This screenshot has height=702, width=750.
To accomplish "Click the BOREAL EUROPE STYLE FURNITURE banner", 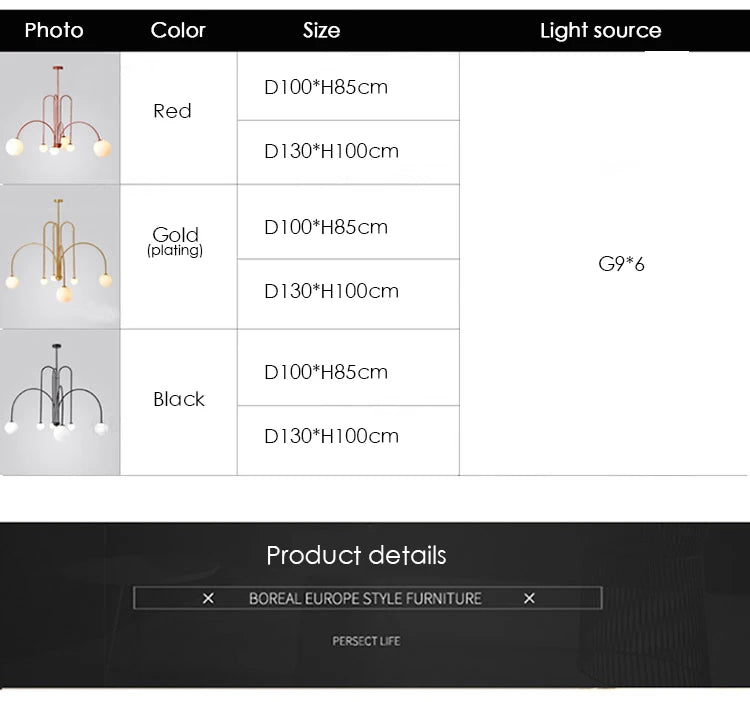I will coord(365,598).
